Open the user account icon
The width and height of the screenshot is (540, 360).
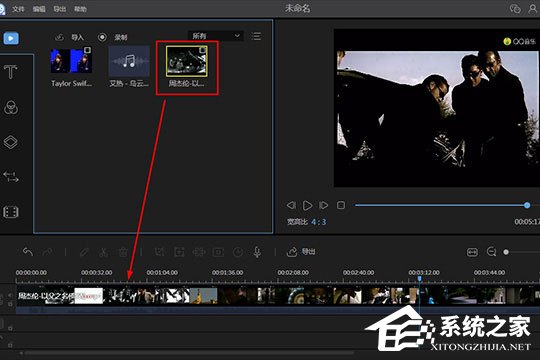coord(533,9)
